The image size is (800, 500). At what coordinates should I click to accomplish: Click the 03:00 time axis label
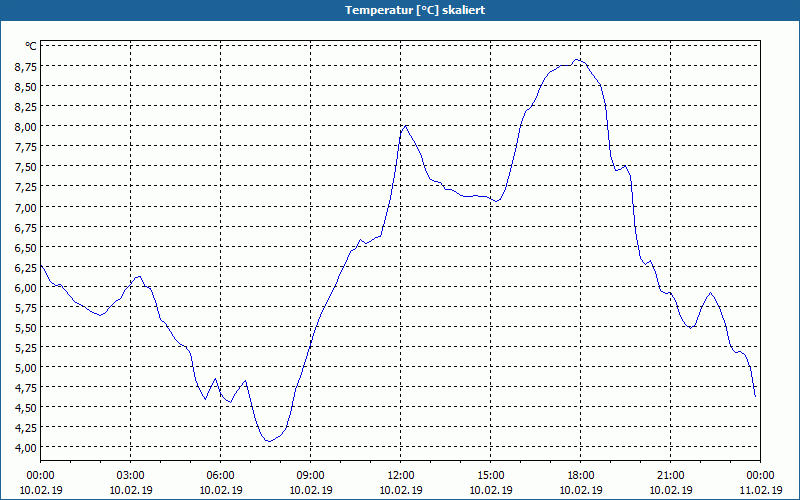131,476
